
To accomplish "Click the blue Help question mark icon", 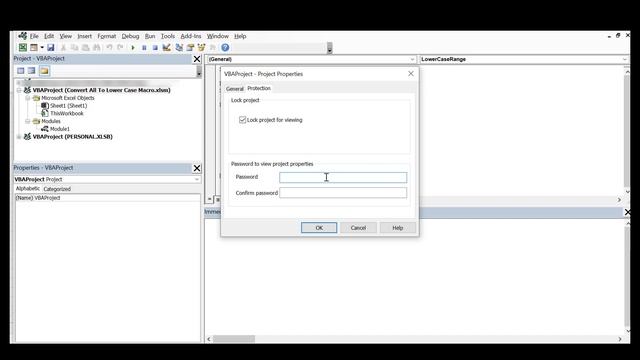I will (x=225, y=48).
